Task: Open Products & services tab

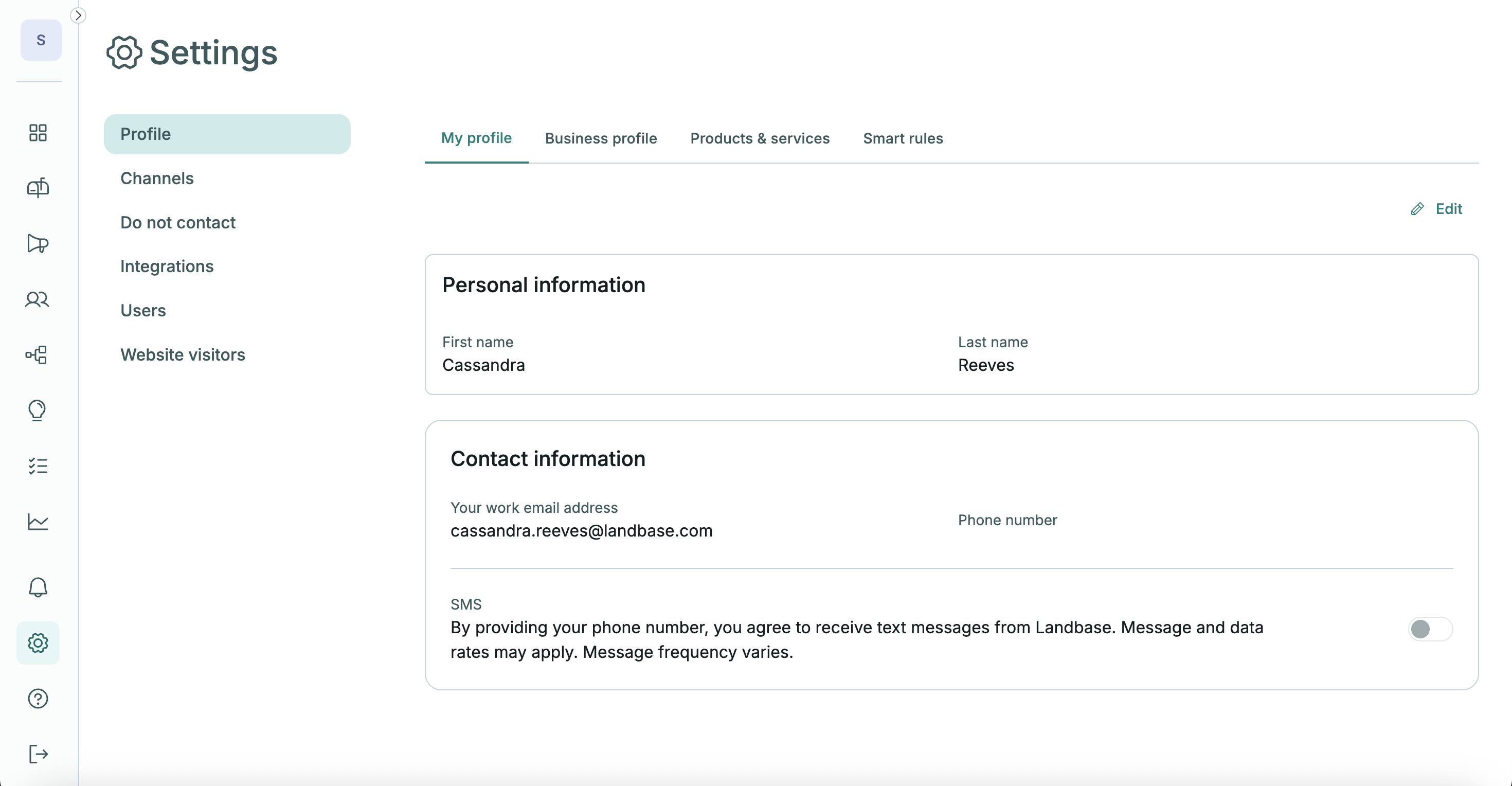Action: 760,138
